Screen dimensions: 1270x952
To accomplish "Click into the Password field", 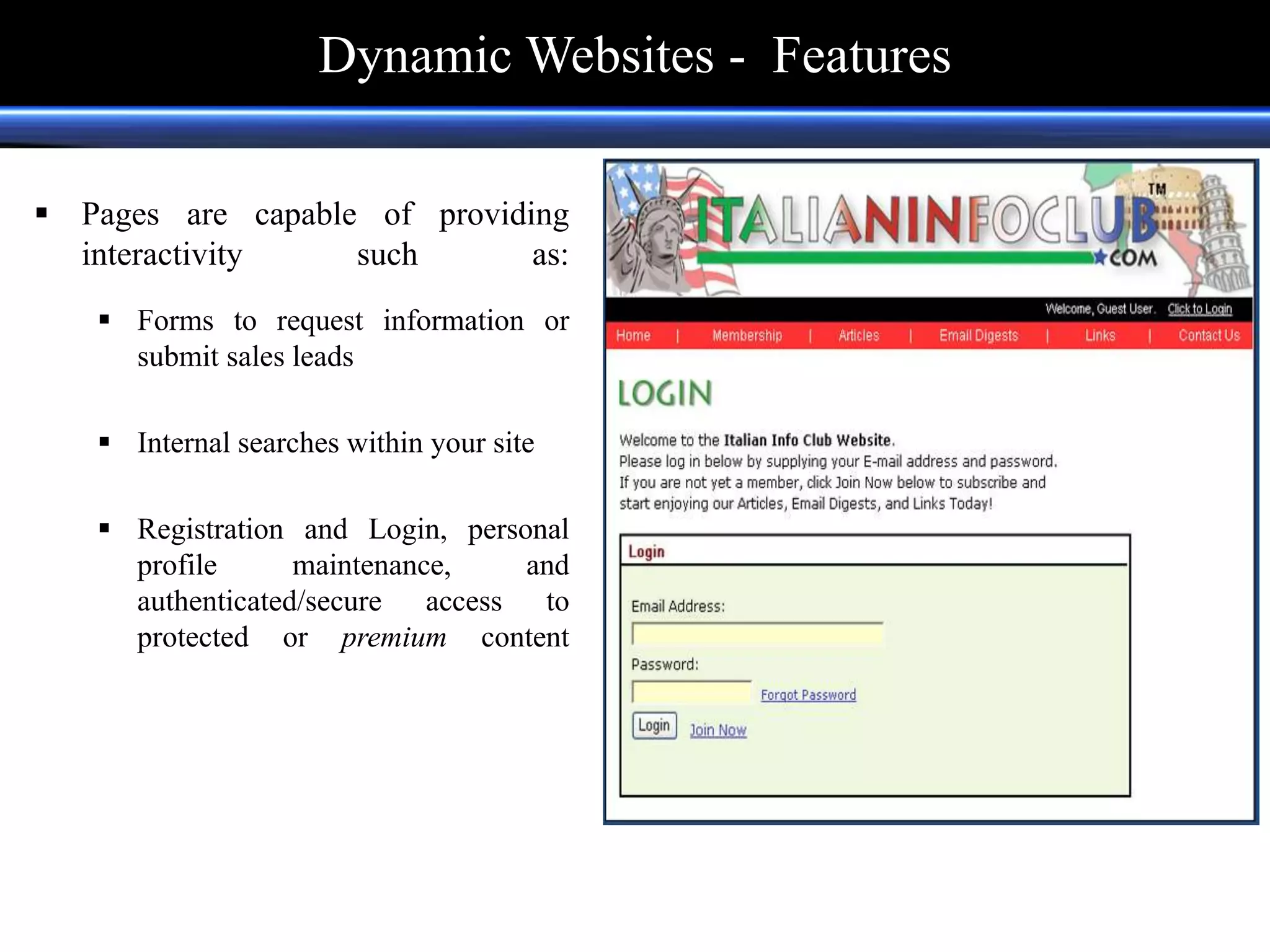I will pos(691,692).
